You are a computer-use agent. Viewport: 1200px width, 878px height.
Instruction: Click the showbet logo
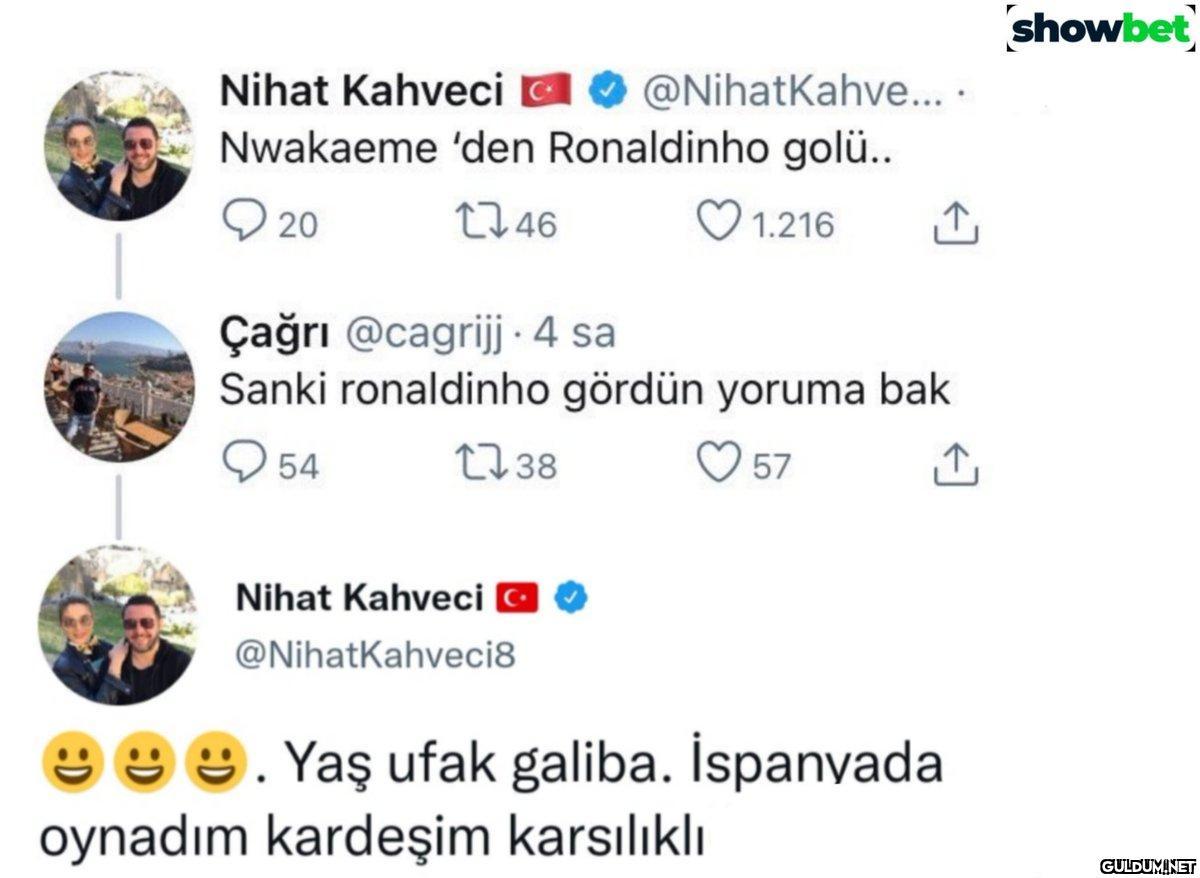[x=1098, y=30]
